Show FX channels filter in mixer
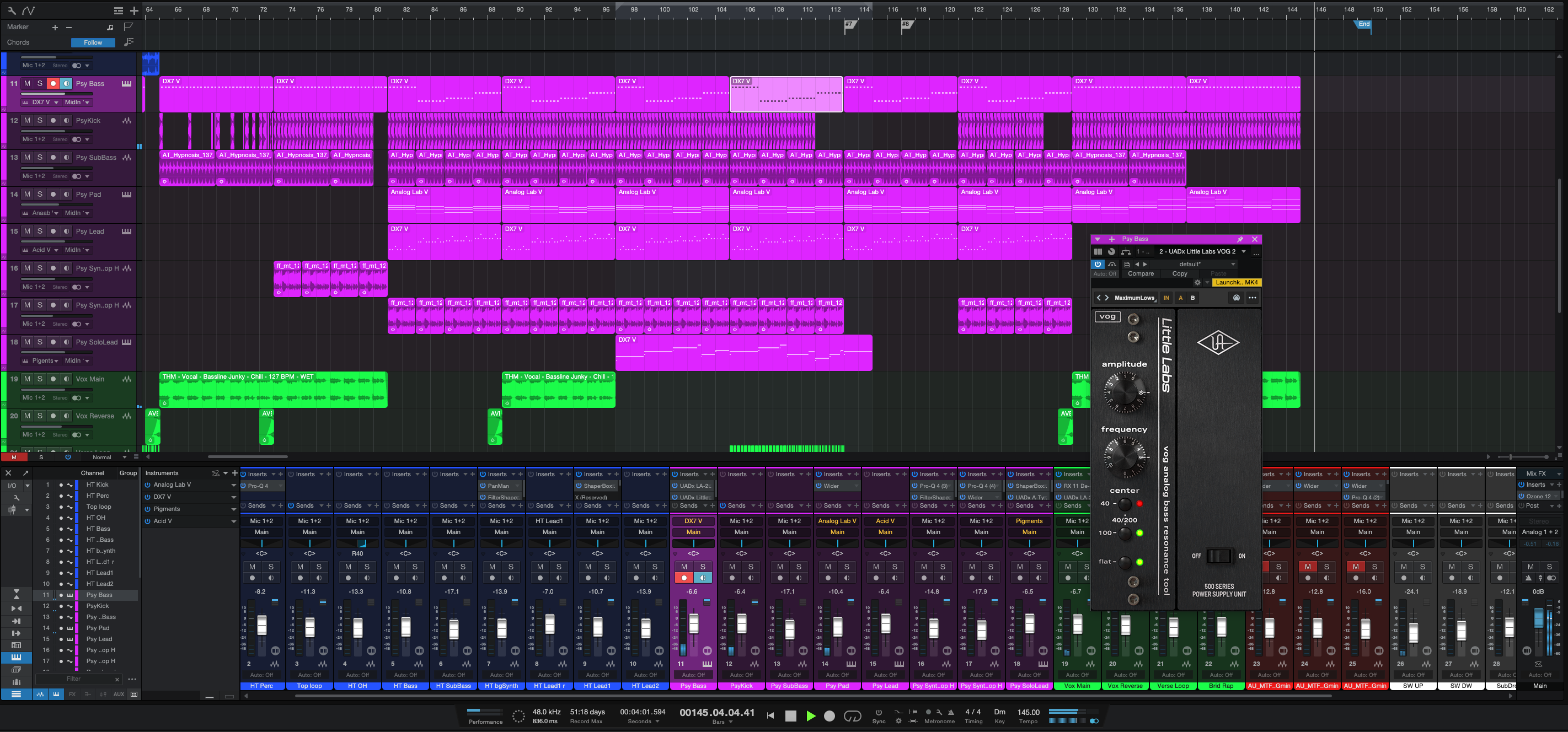This screenshot has height=732, width=1568. click(72, 695)
